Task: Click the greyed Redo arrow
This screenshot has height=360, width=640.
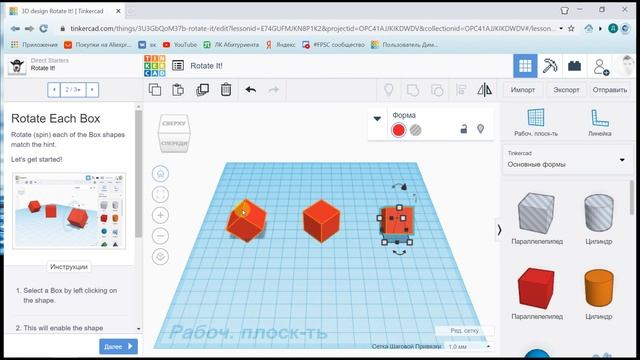Action: coord(274,89)
